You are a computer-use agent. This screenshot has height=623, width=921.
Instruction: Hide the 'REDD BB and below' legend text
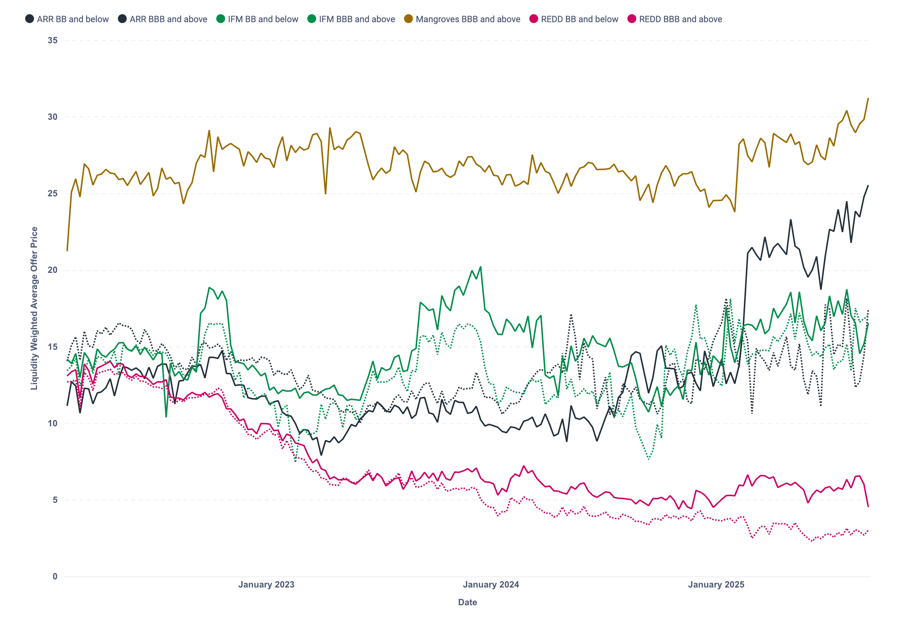(x=579, y=19)
